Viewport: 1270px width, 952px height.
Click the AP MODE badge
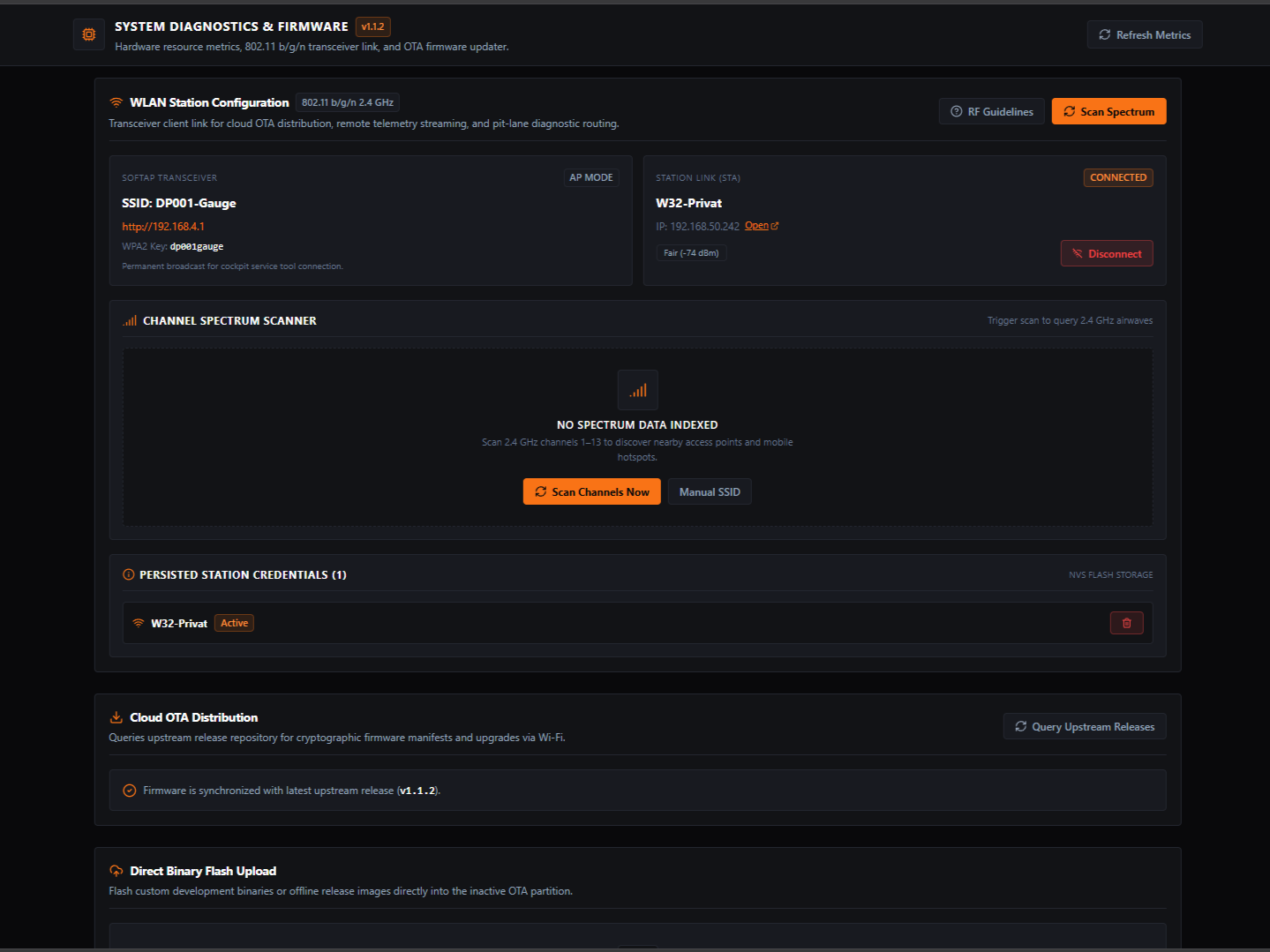pos(591,177)
